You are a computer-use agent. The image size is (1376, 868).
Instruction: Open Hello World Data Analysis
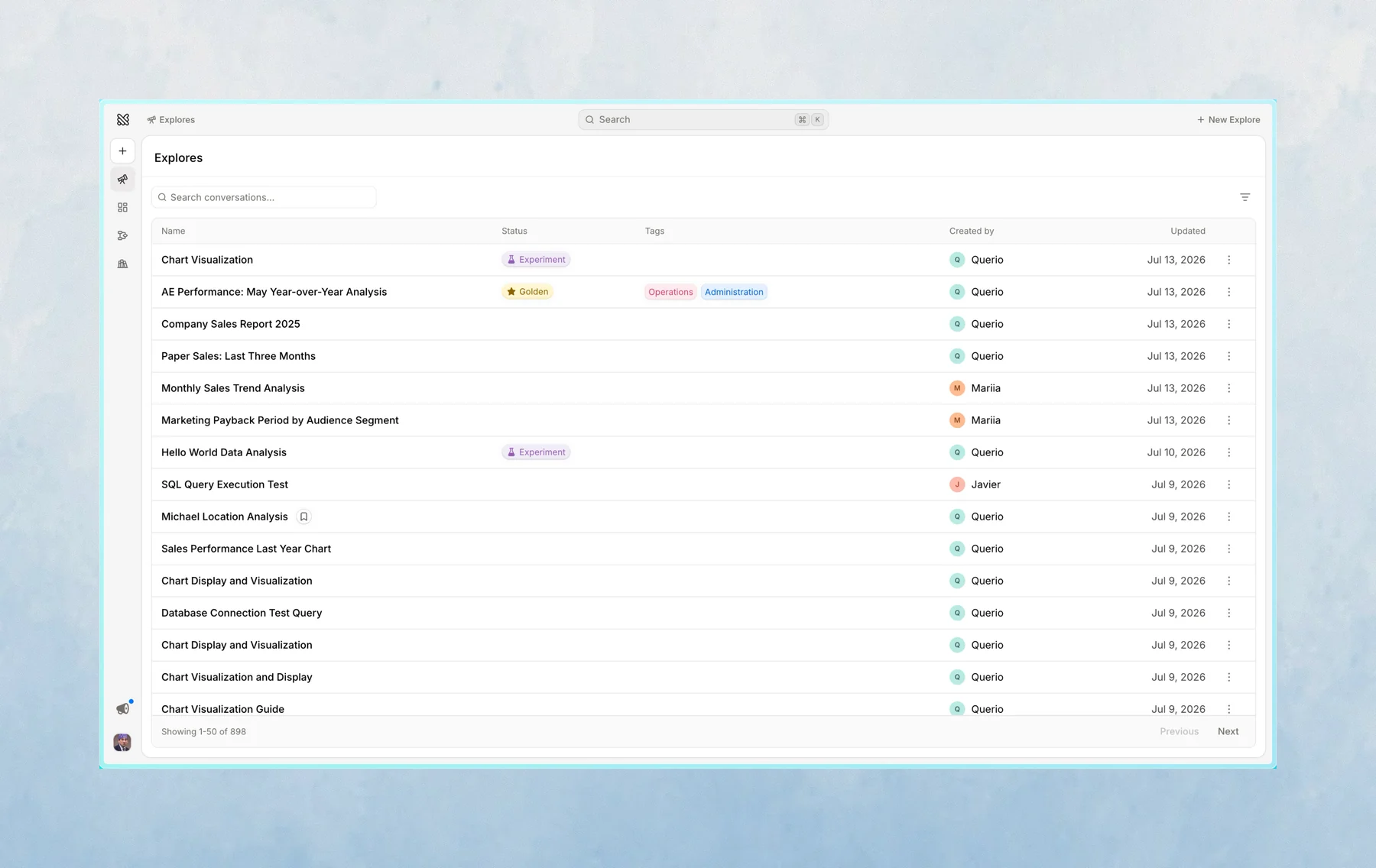224,452
